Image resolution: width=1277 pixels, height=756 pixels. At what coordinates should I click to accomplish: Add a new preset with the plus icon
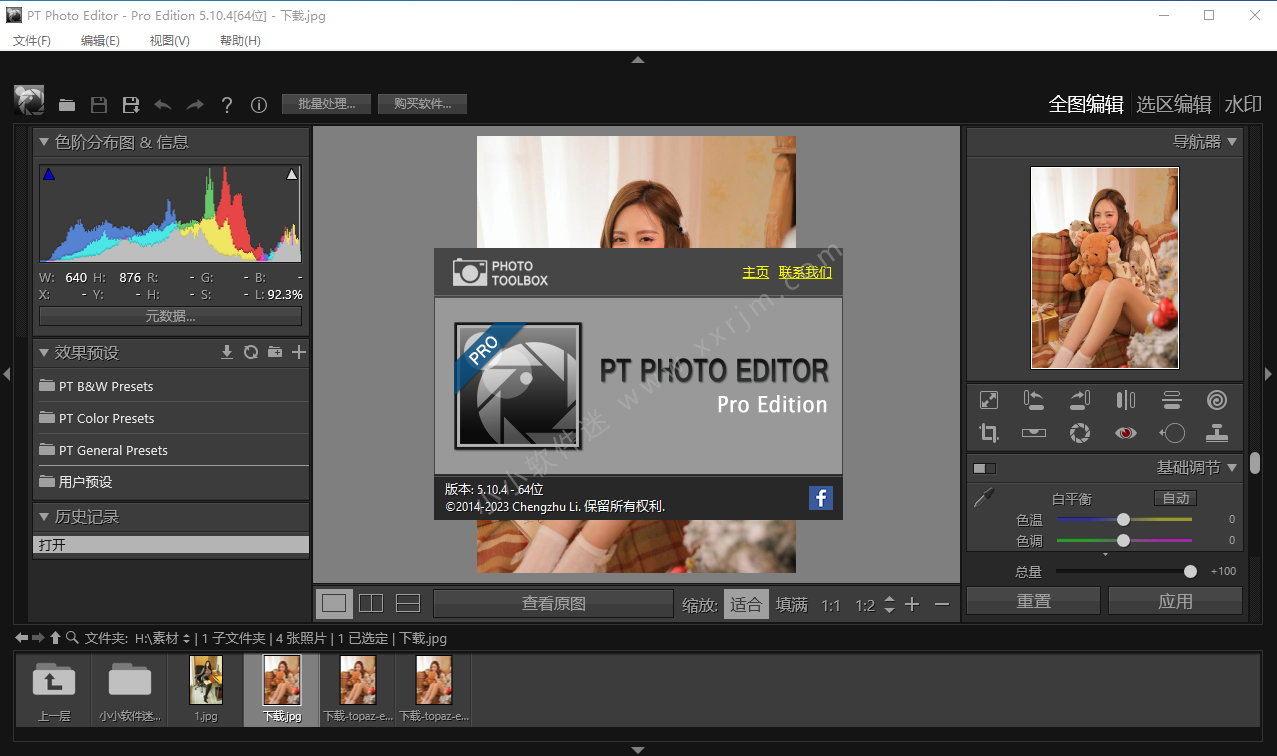pyautogui.click(x=299, y=352)
